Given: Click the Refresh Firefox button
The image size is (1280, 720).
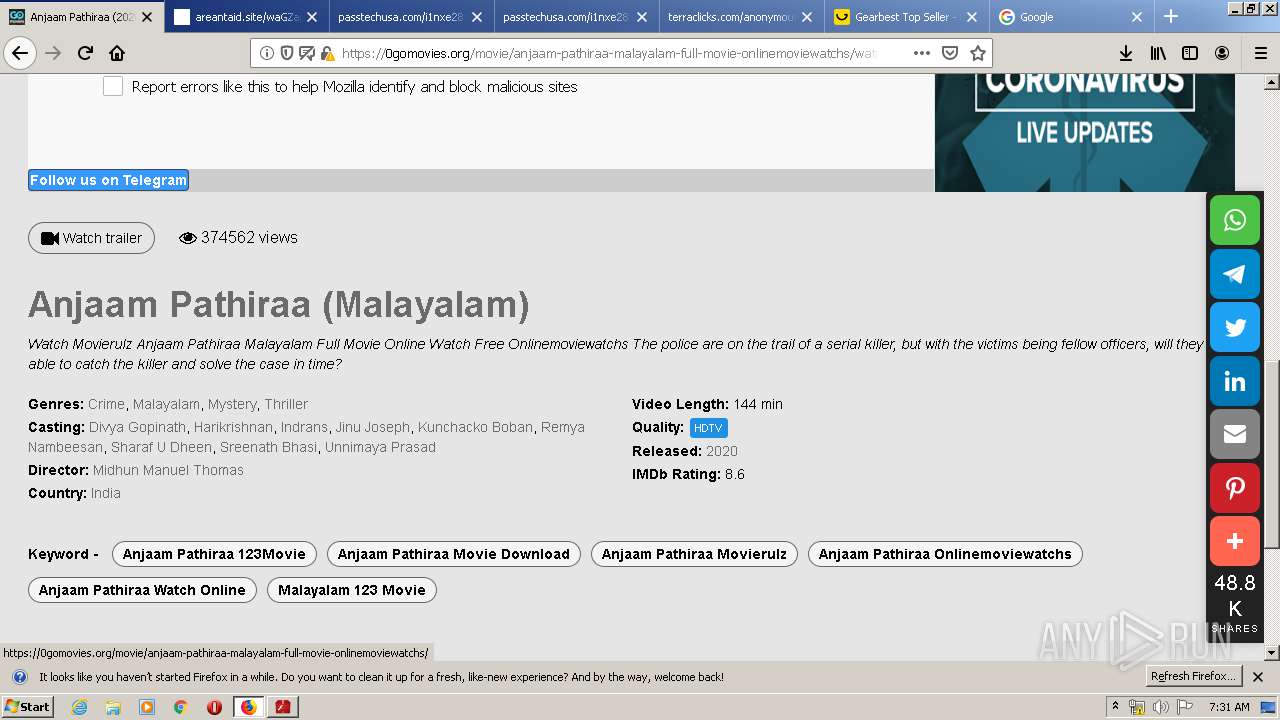Looking at the screenshot, I should pos(1194,677).
